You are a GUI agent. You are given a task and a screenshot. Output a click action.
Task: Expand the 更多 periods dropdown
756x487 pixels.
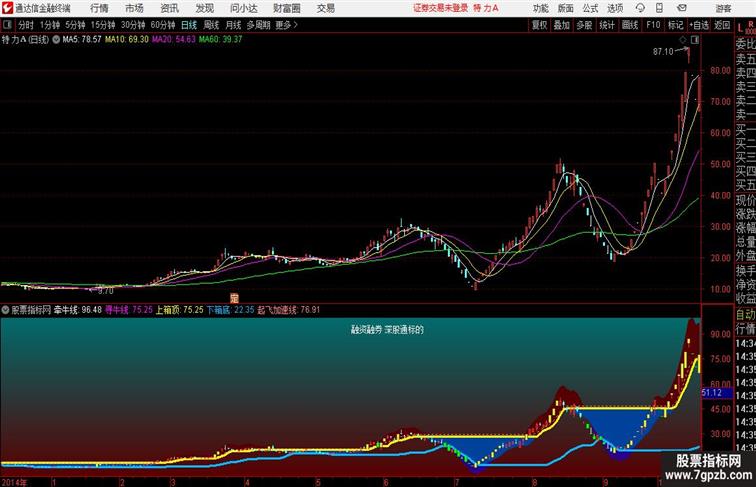[286, 25]
